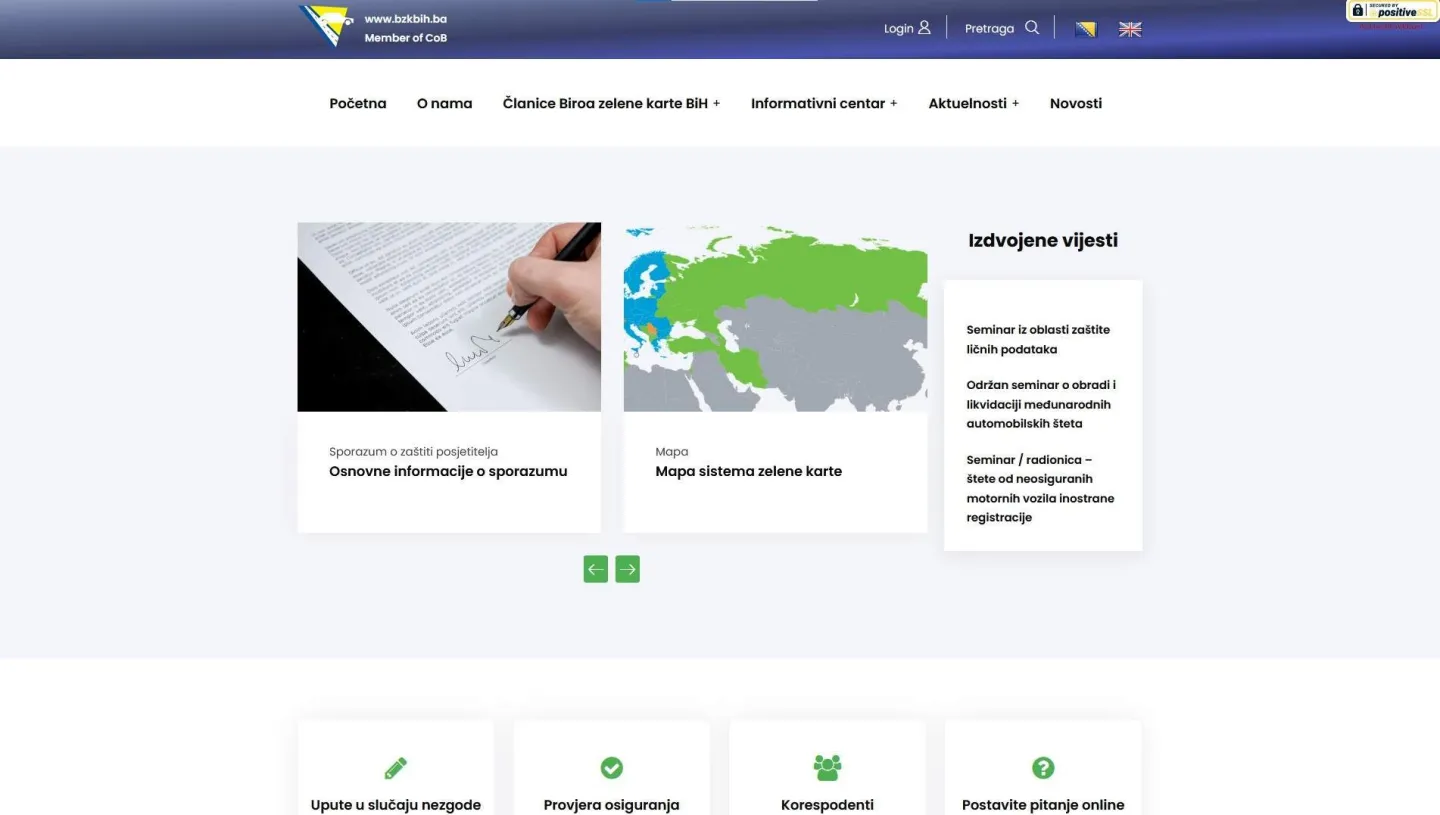The image size is (1440, 815).
Task: Open the Korespodenti card
Action: (x=827, y=805)
